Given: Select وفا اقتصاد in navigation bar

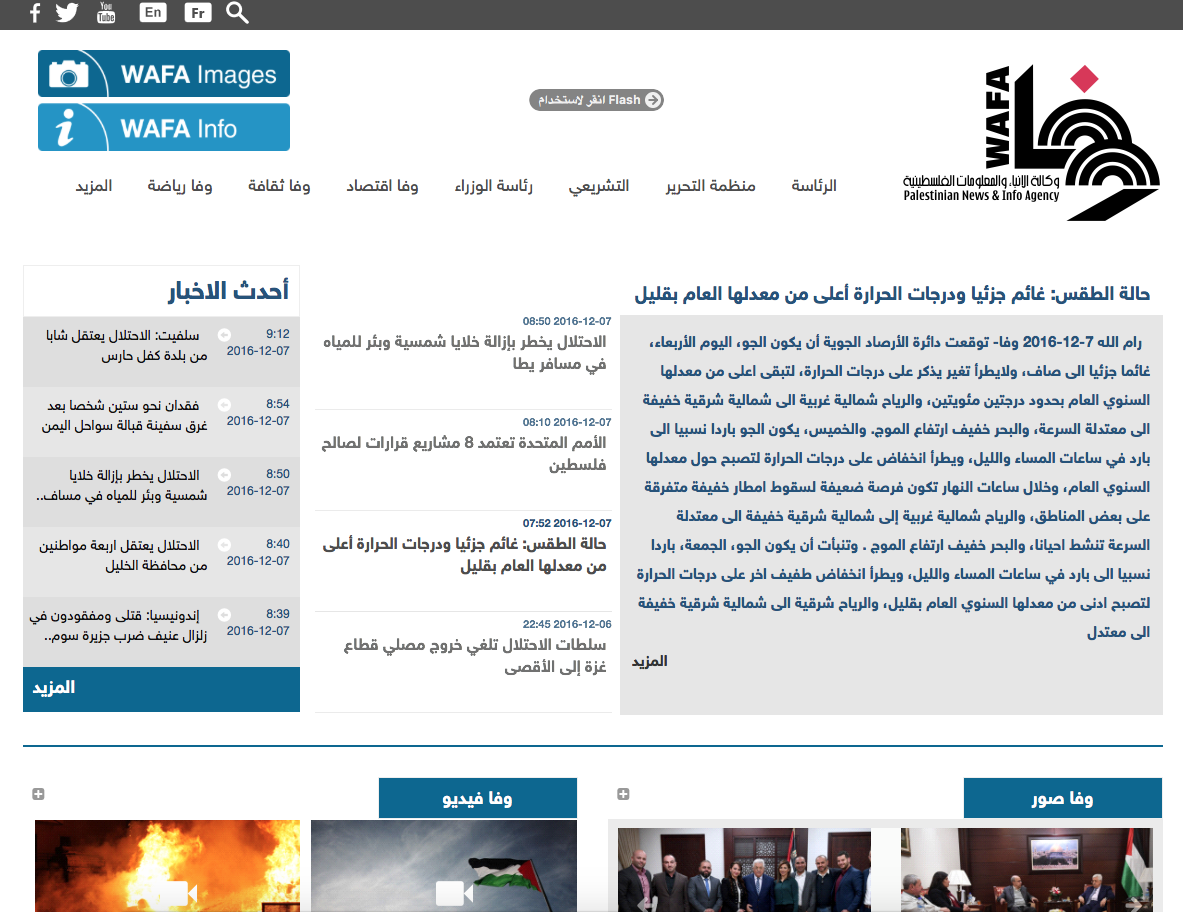Looking at the screenshot, I should pos(382,186).
